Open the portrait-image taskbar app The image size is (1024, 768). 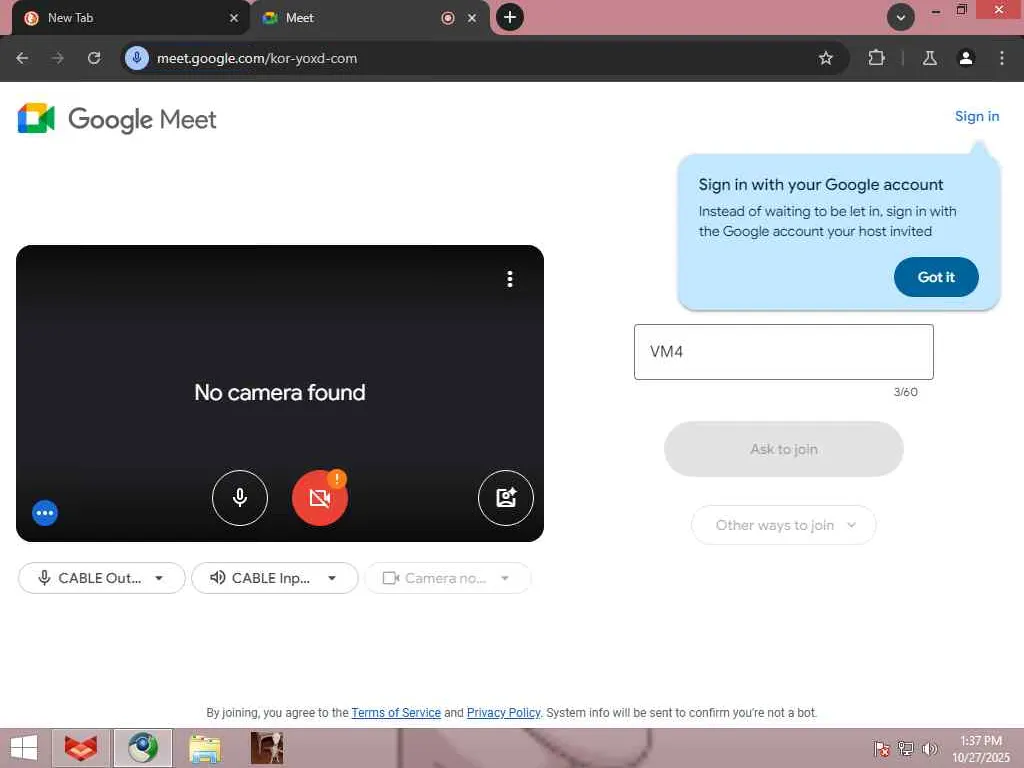[267, 748]
